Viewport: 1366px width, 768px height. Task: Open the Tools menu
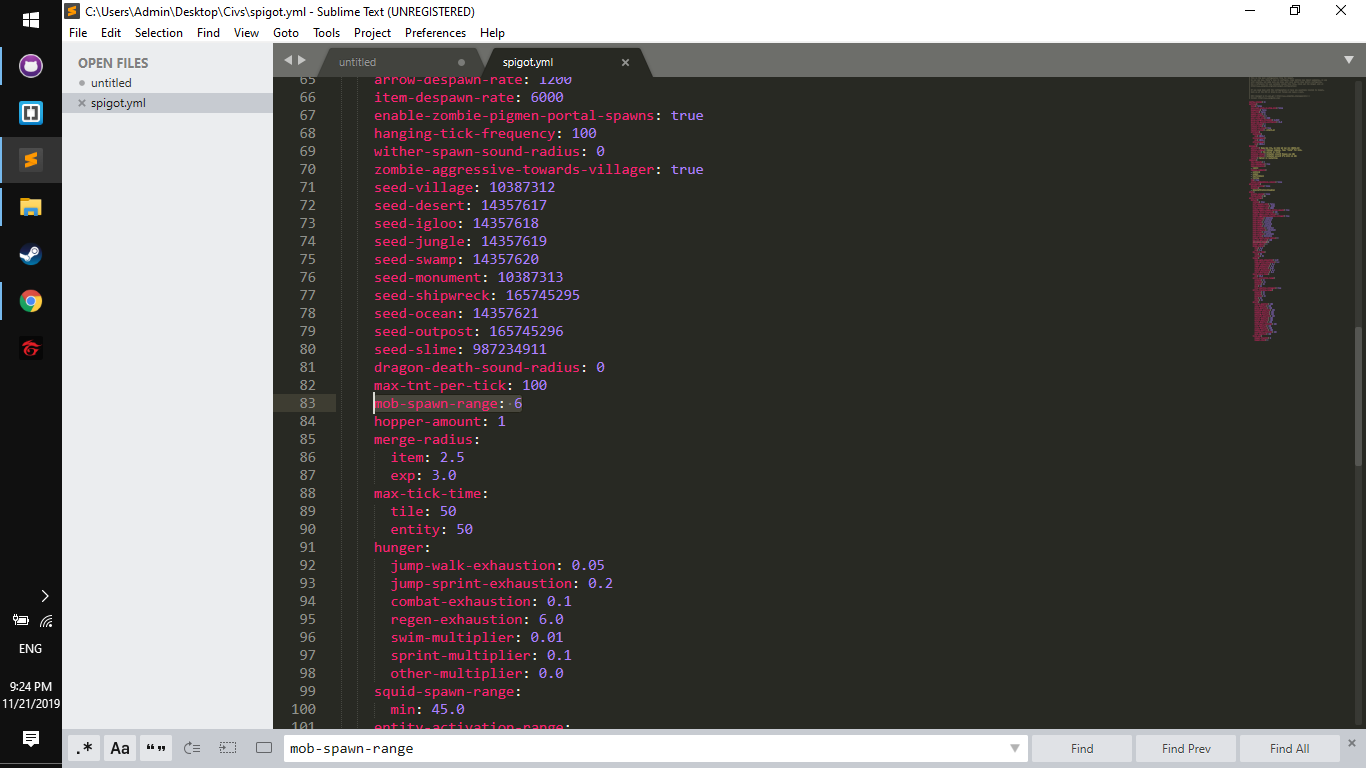(x=326, y=33)
